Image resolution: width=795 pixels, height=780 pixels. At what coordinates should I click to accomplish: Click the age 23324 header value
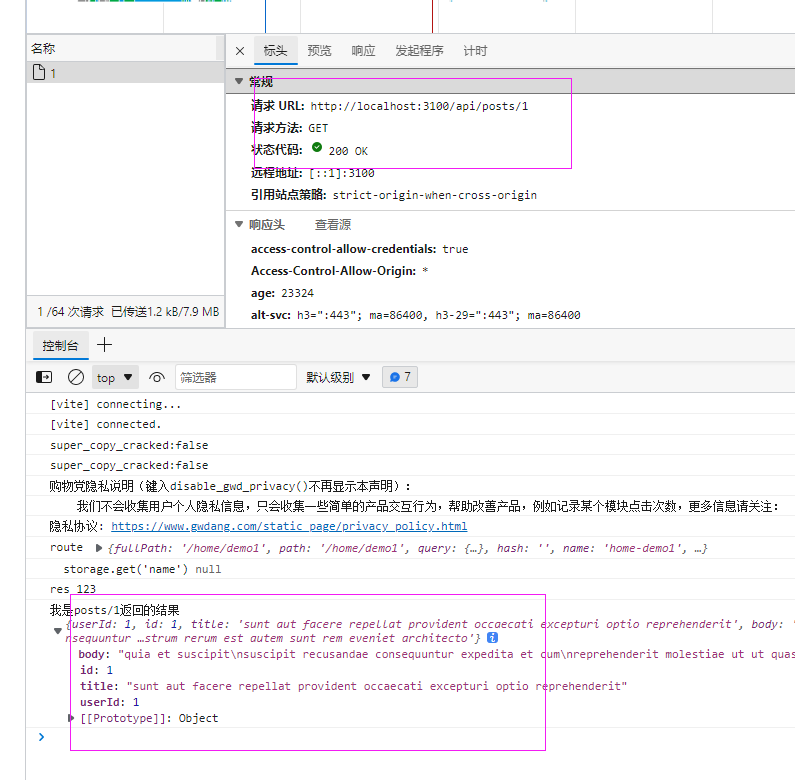[298, 293]
